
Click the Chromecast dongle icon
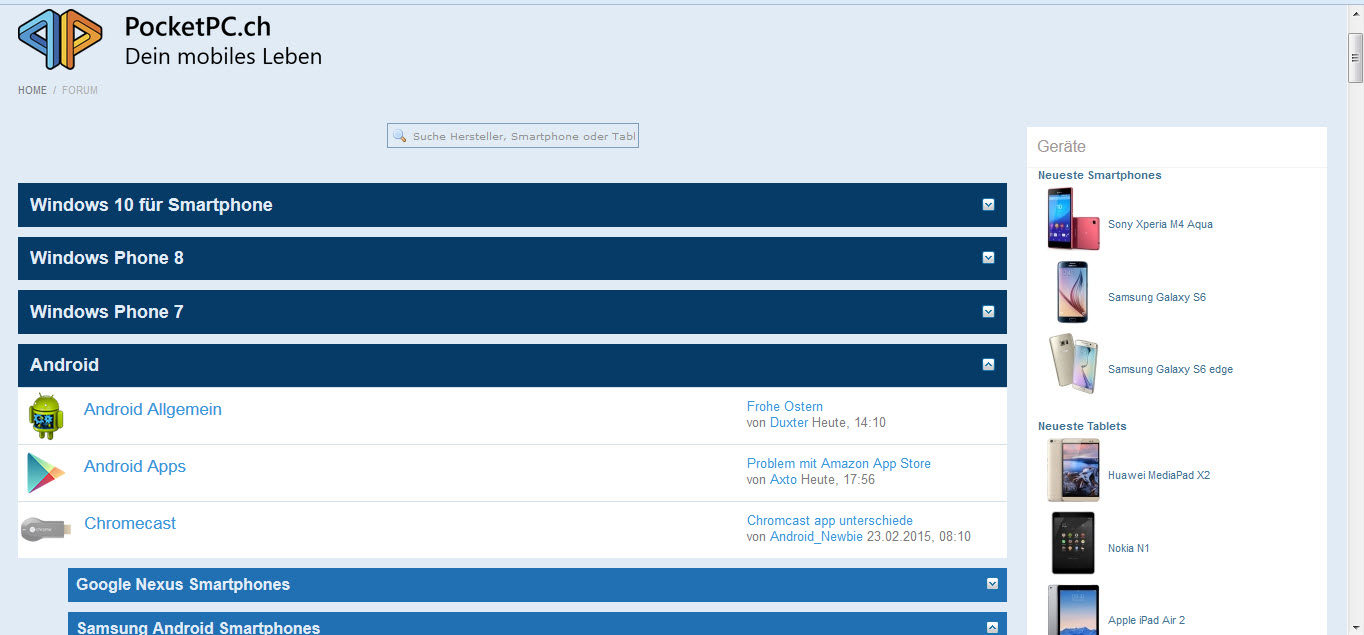tap(46, 530)
